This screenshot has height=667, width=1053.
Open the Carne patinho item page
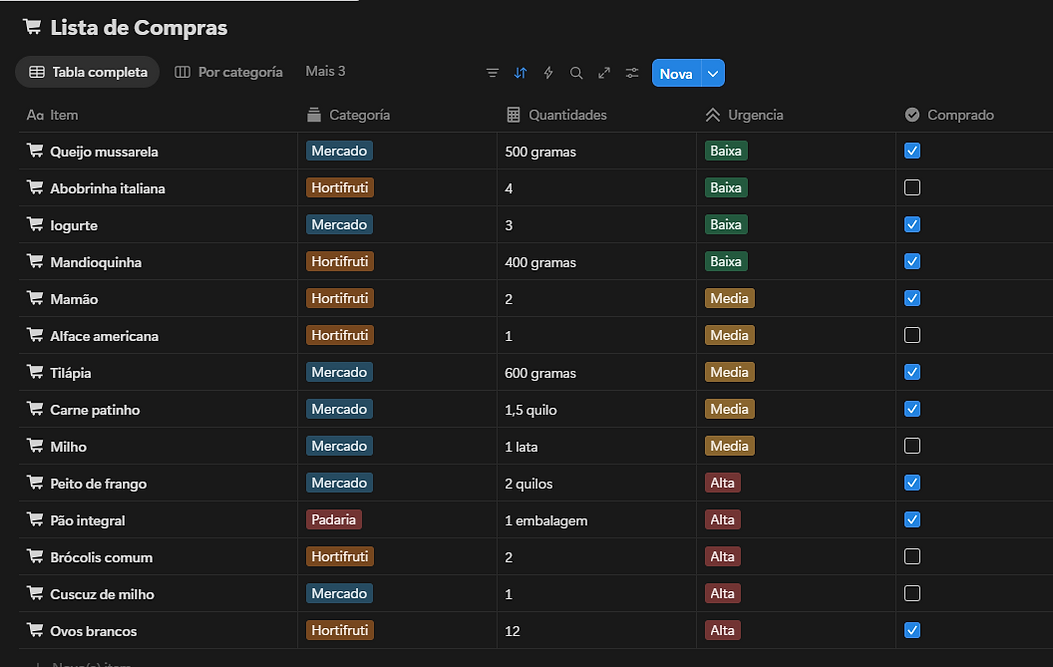pos(95,410)
